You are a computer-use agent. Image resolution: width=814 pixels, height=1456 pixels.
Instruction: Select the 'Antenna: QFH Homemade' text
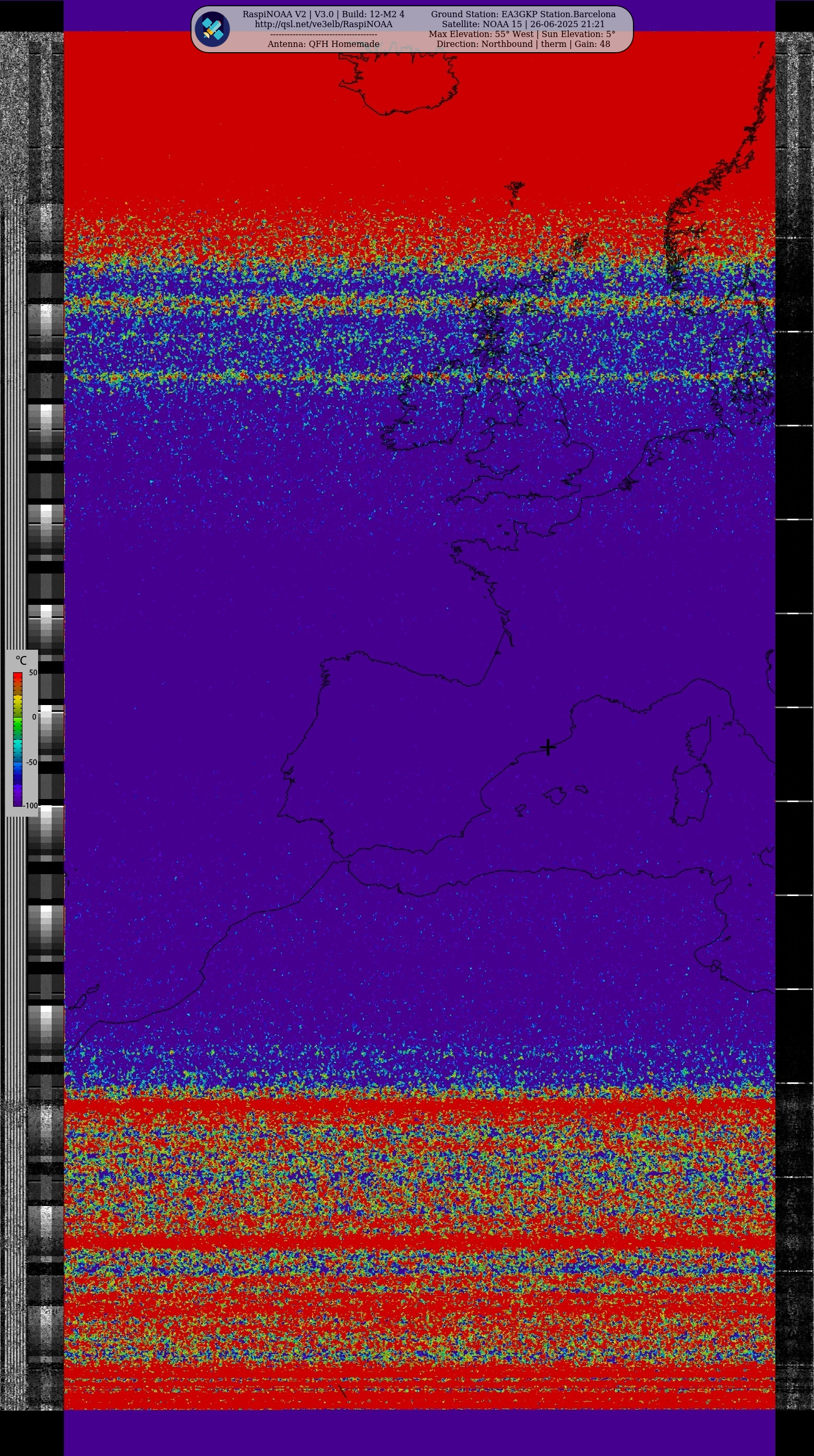324,44
